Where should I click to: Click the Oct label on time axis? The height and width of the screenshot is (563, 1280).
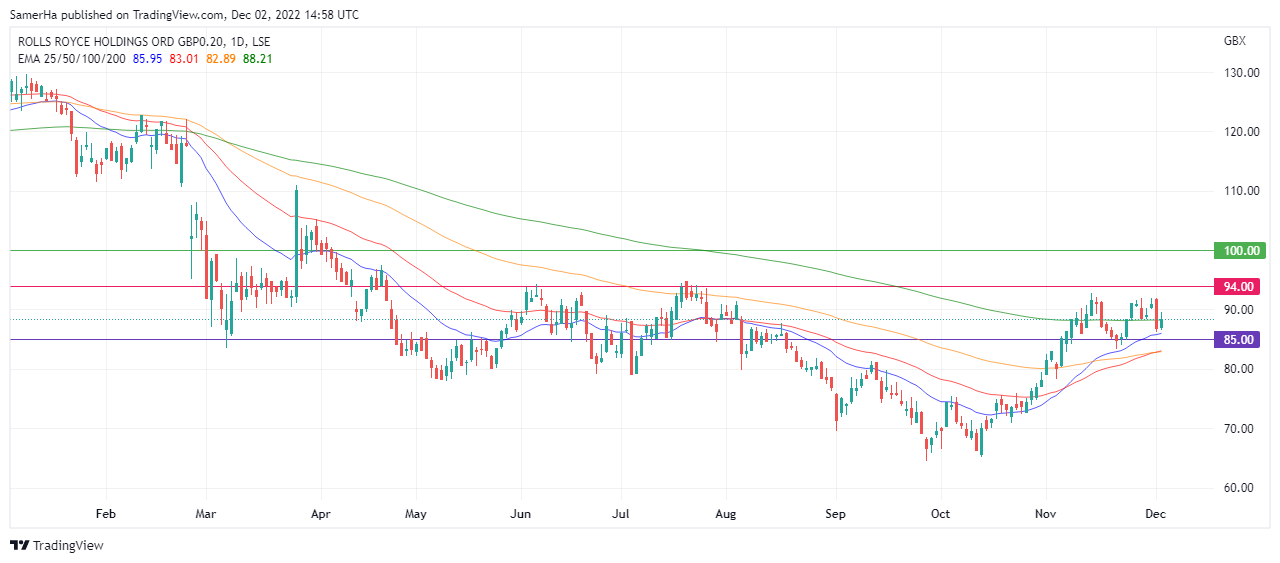pyautogui.click(x=940, y=514)
